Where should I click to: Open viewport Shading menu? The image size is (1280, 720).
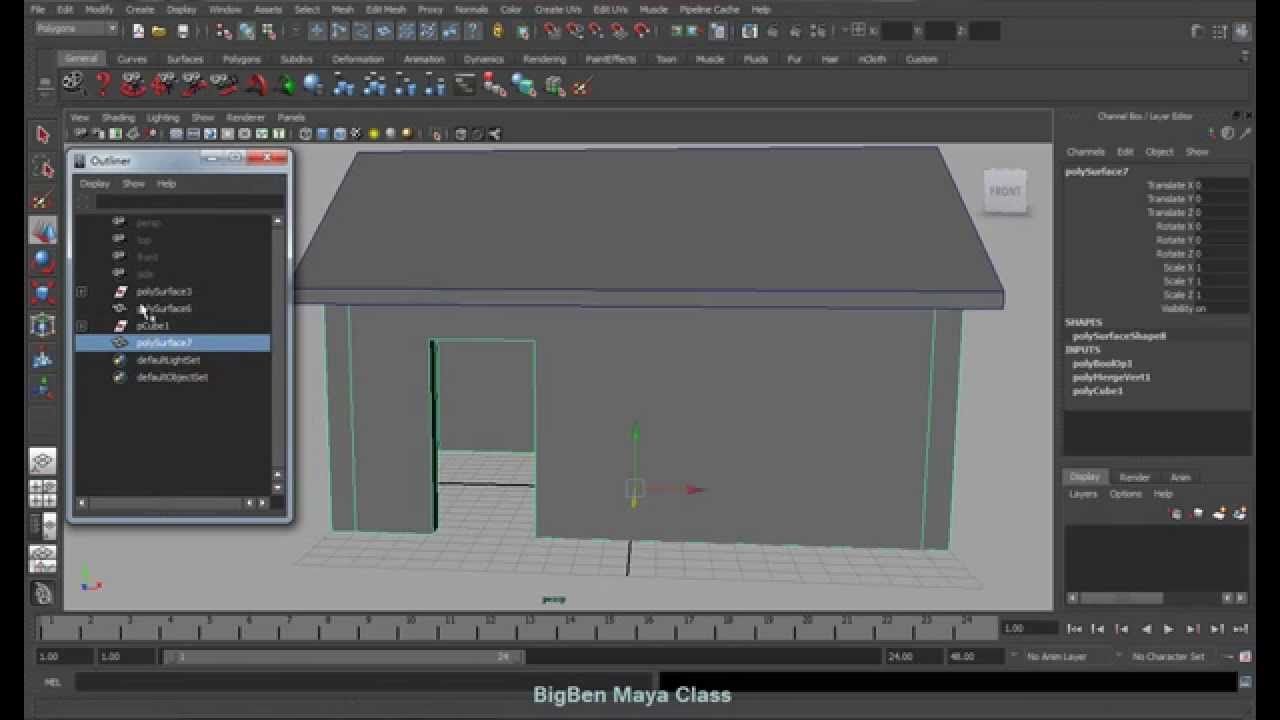pos(118,117)
